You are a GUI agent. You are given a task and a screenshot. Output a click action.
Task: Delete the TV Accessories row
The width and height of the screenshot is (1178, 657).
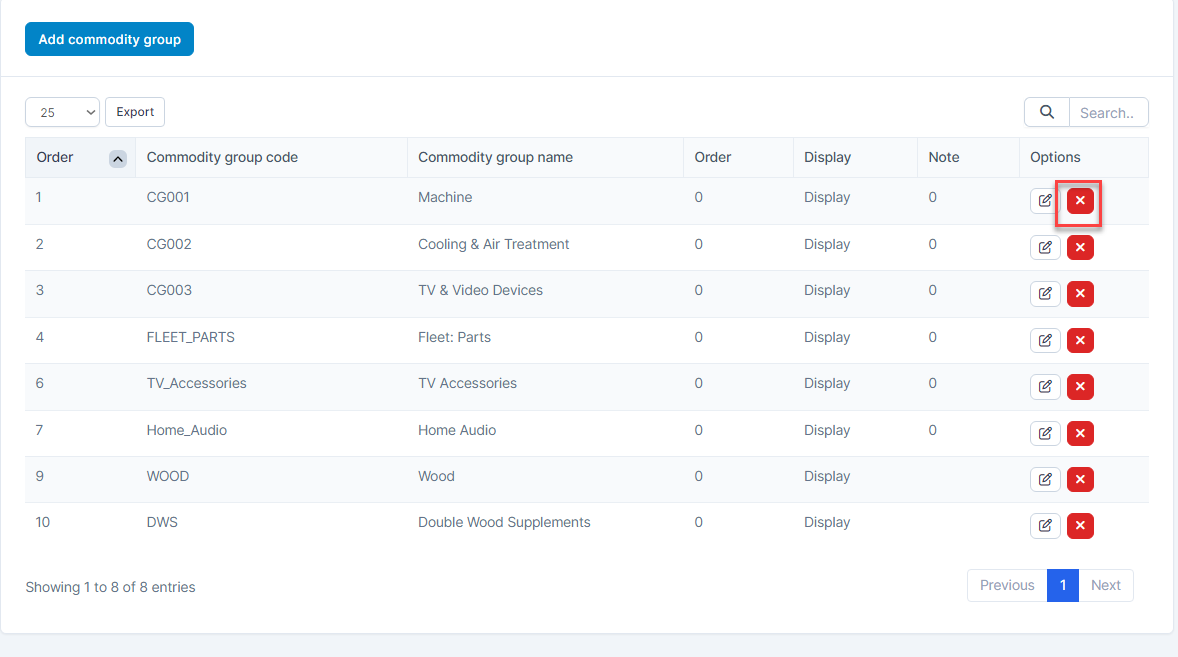coord(1080,387)
